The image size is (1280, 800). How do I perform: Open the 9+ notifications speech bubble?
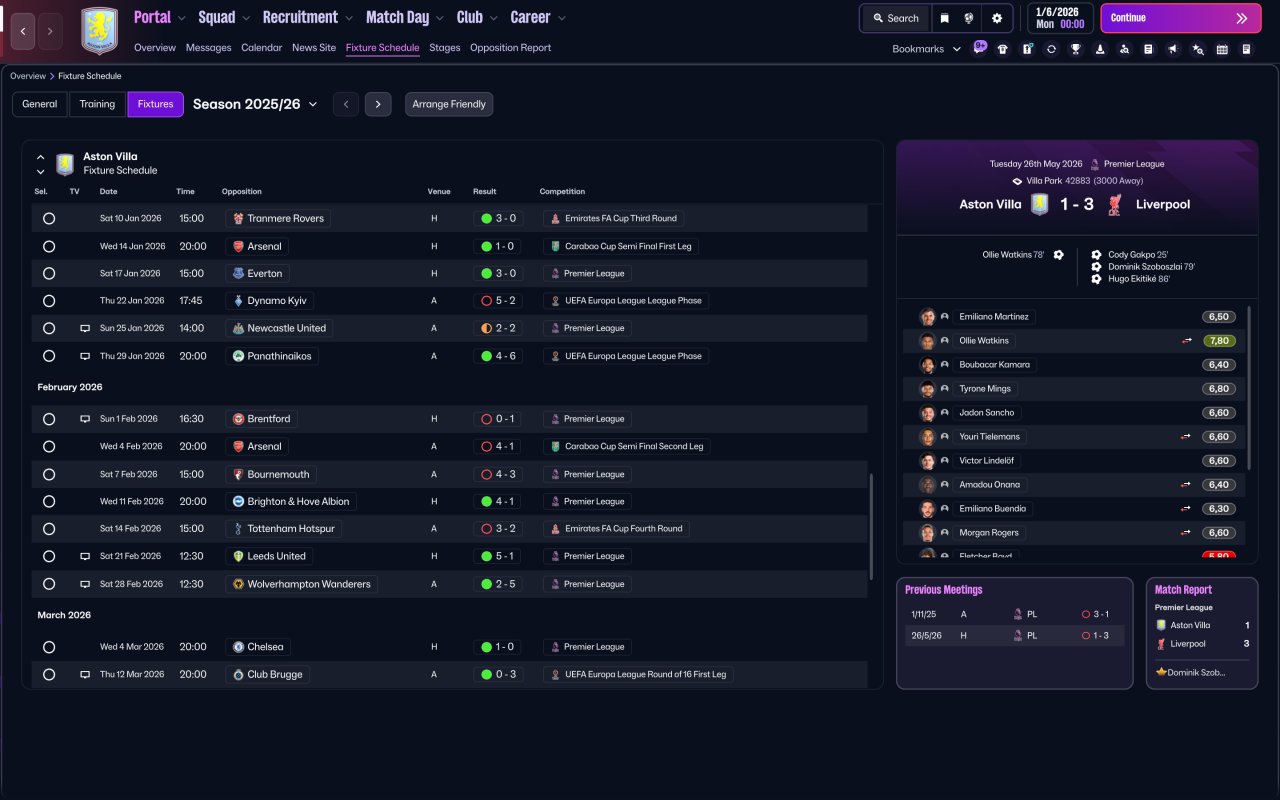tap(980, 47)
